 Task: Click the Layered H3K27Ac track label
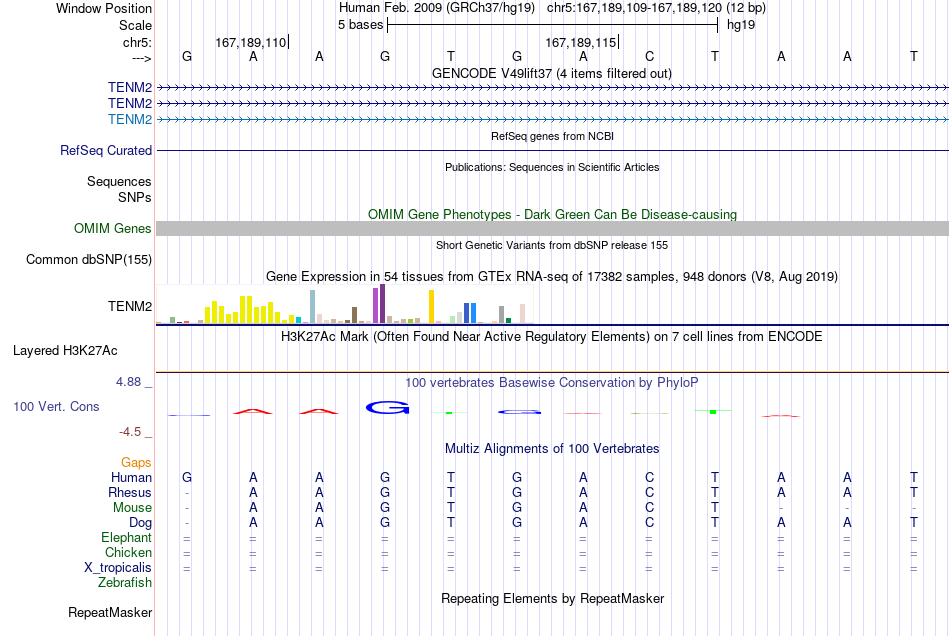click(65, 351)
